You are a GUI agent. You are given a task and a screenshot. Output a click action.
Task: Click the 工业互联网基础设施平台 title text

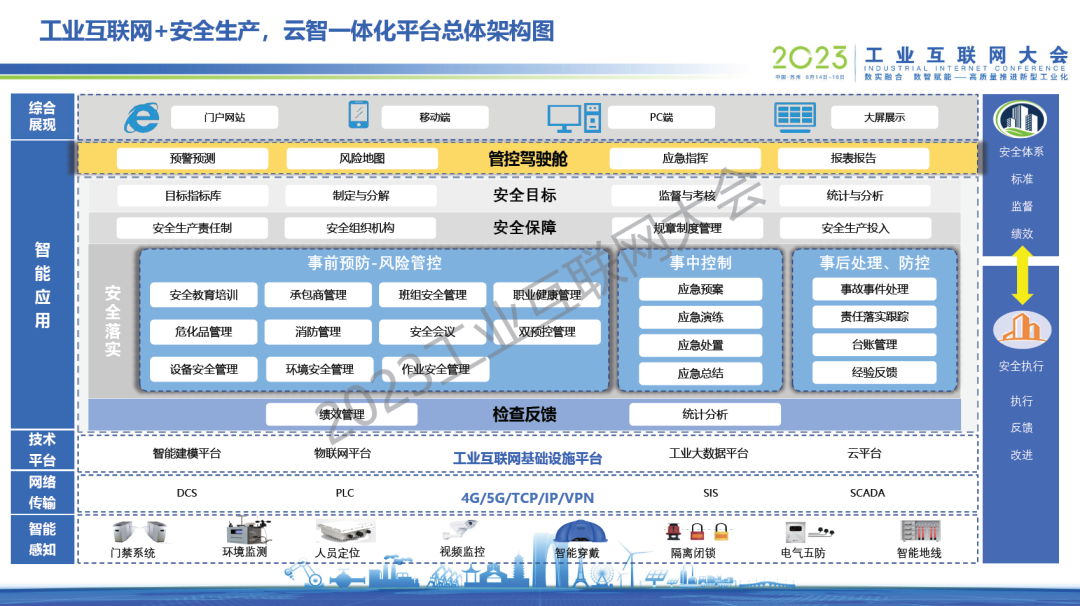[527, 458]
